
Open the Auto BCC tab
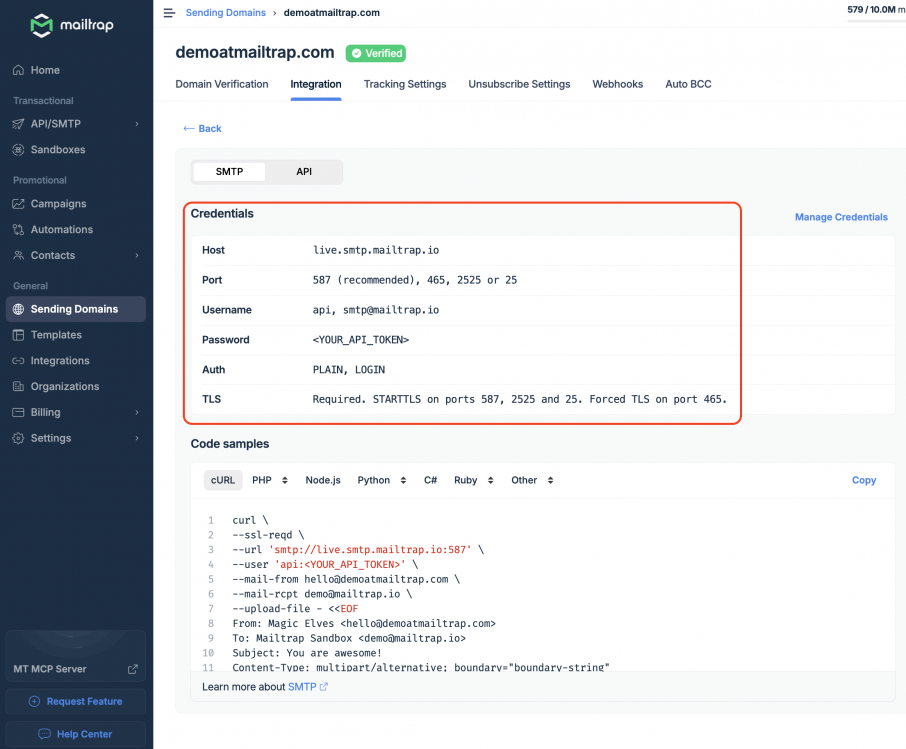[x=687, y=84]
